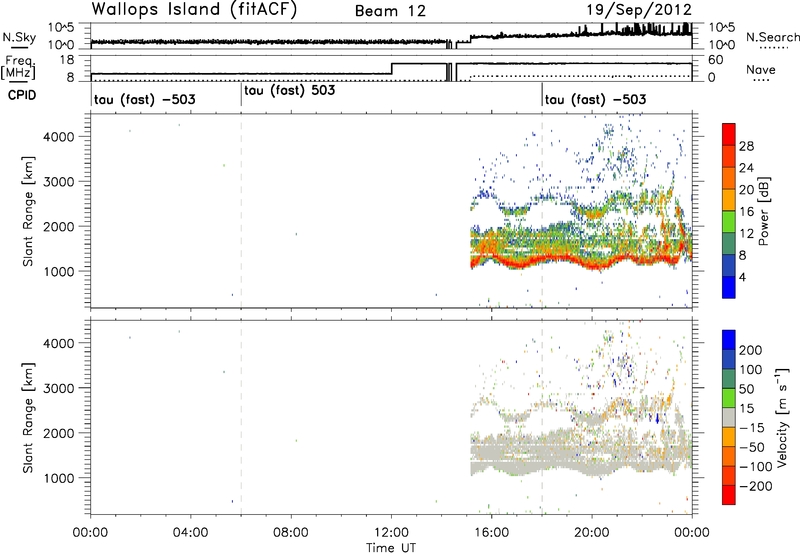
Task: Click the "-200" label on the Velocity colorbar
Action: click(756, 486)
